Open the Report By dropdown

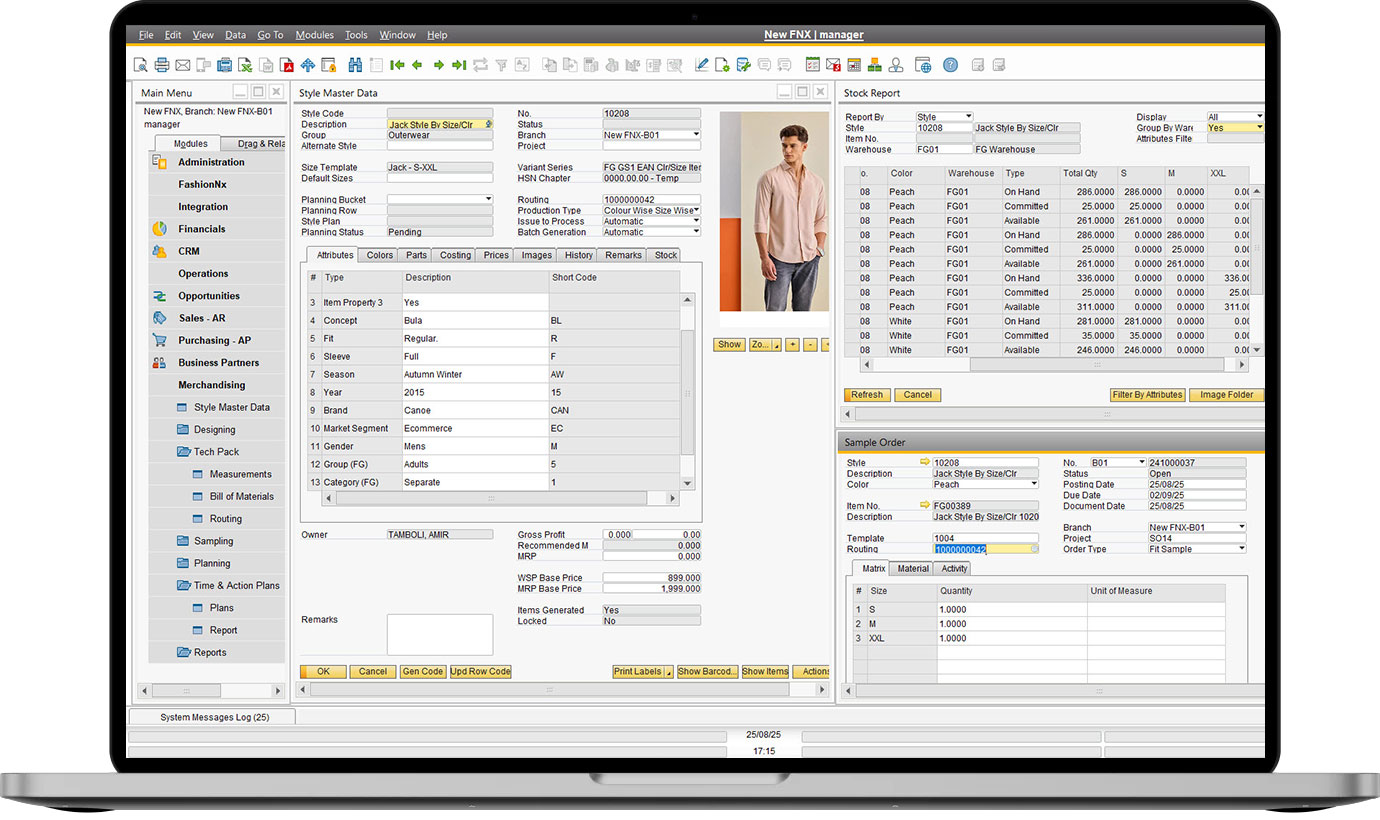(x=967, y=117)
